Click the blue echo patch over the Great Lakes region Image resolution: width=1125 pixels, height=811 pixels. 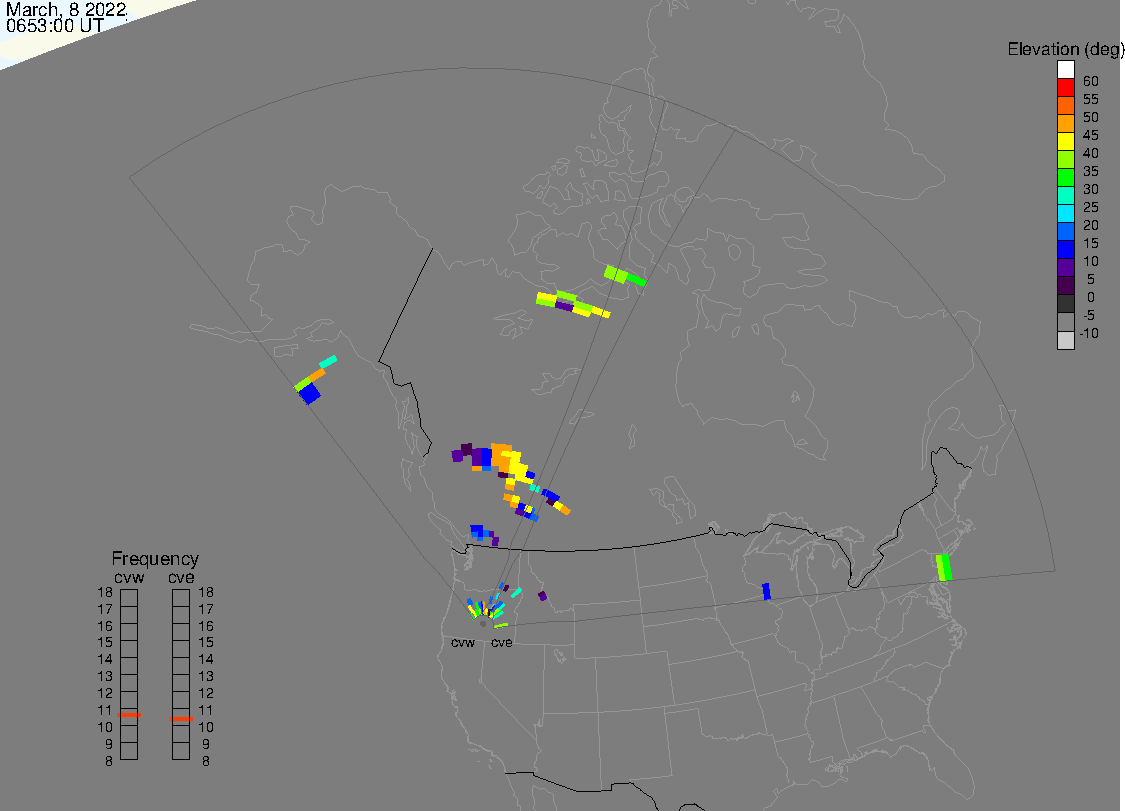coord(766,591)
